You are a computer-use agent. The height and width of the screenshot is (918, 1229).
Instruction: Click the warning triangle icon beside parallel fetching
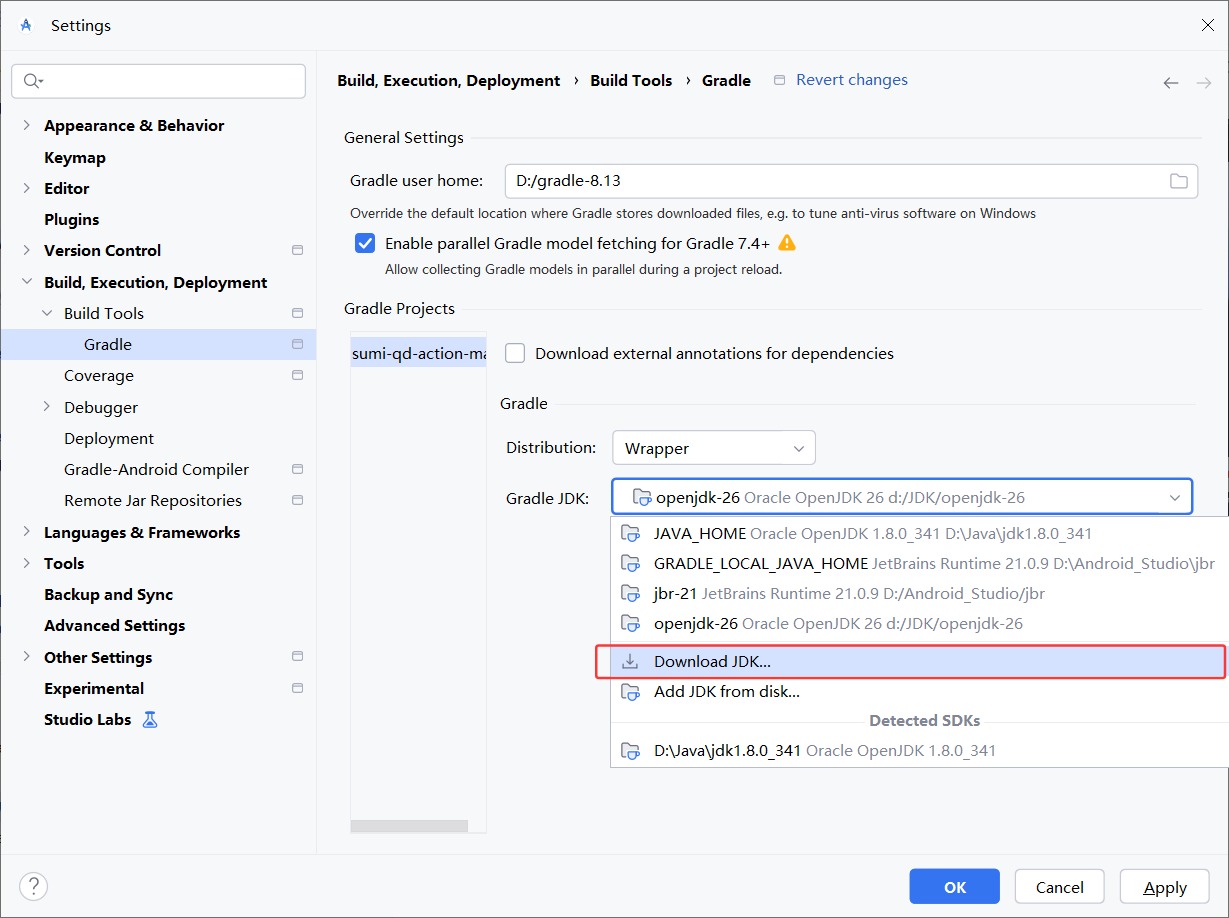[787, 243]
